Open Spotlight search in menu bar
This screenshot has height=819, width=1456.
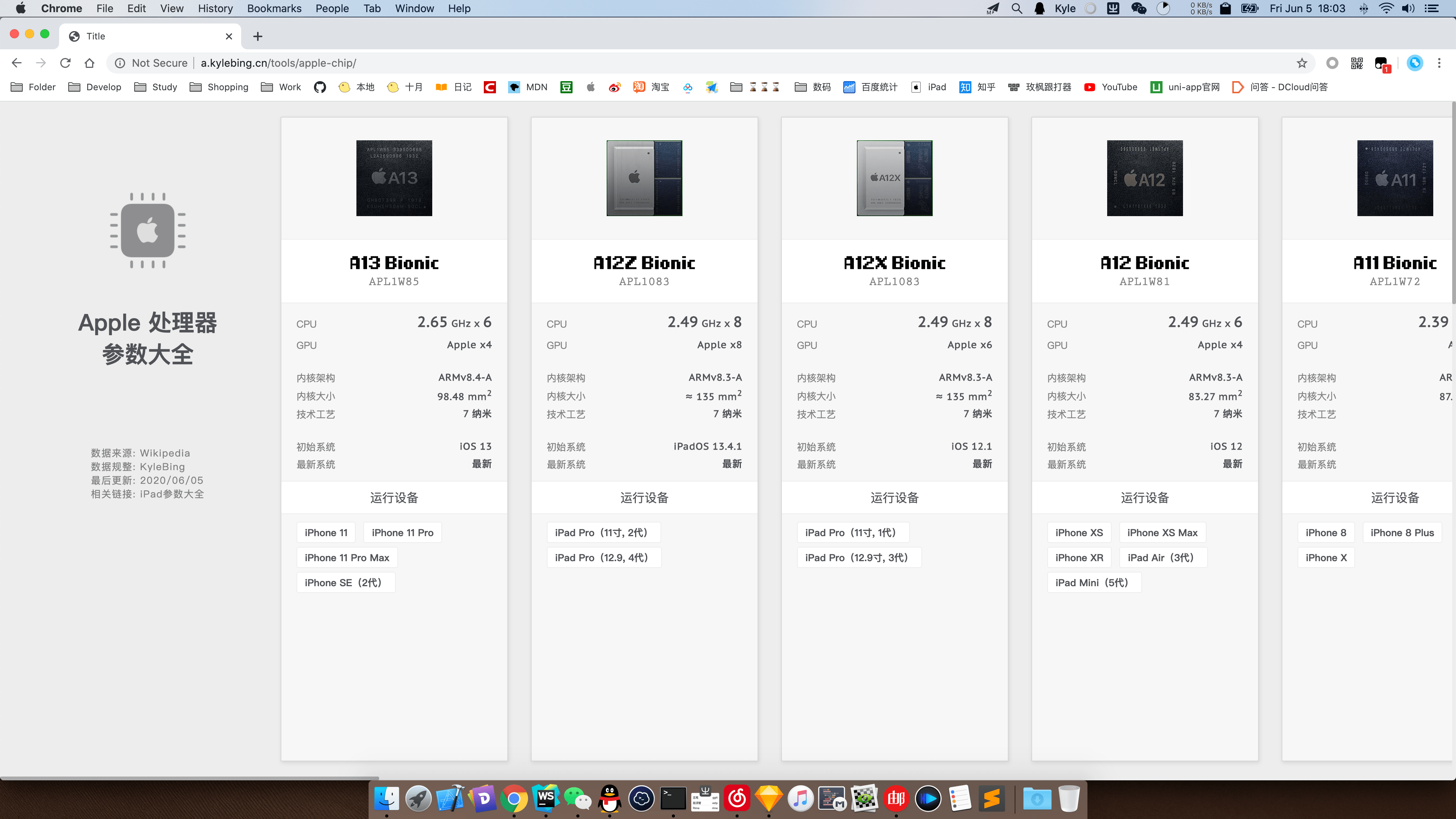tap(1017, 8)
